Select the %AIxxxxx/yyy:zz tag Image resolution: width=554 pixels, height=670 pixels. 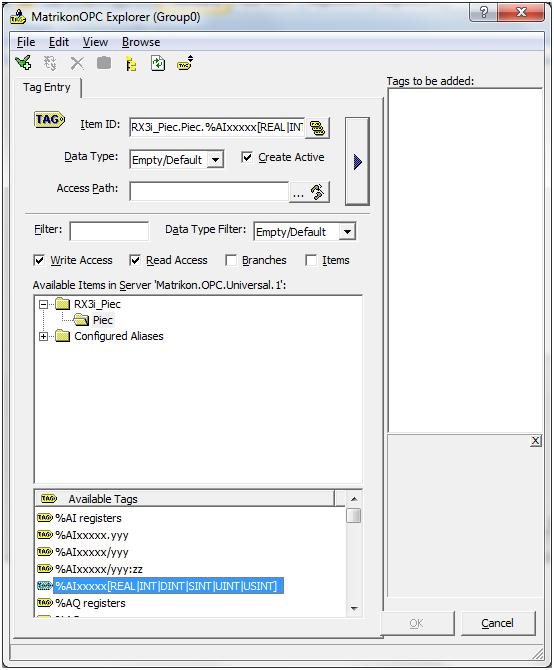pos(99,569)
